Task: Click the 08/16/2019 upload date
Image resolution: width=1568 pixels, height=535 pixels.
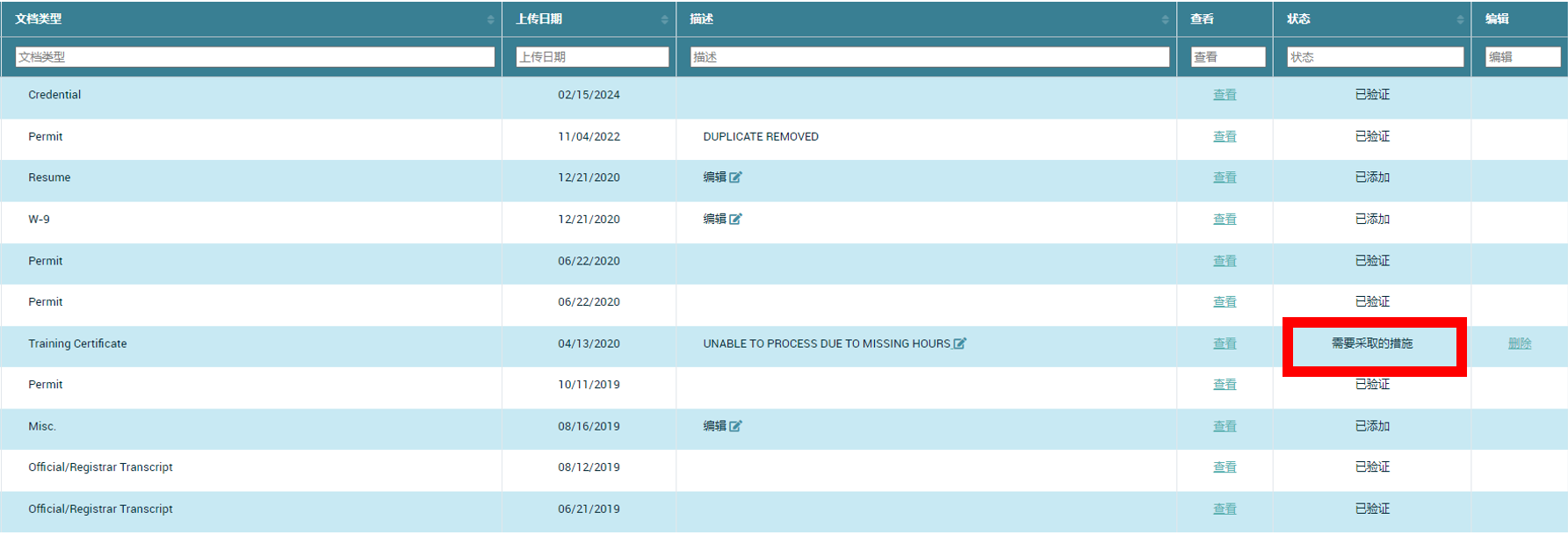Action: (x=589, y=426)
